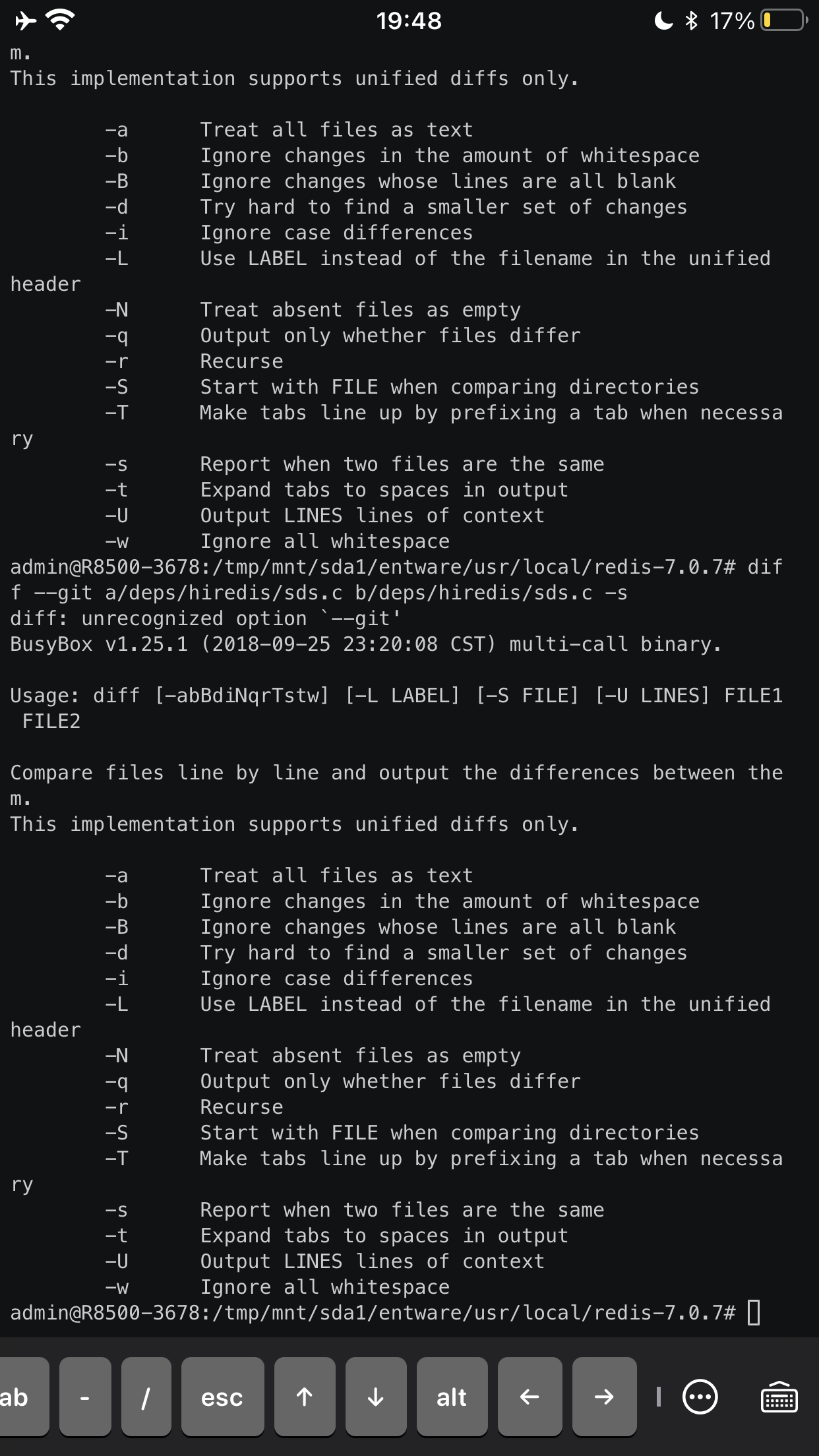The width and height of the screenshot is (819, 1456).
Task: Tap the slash key
Action: (x=146, y=1397)
